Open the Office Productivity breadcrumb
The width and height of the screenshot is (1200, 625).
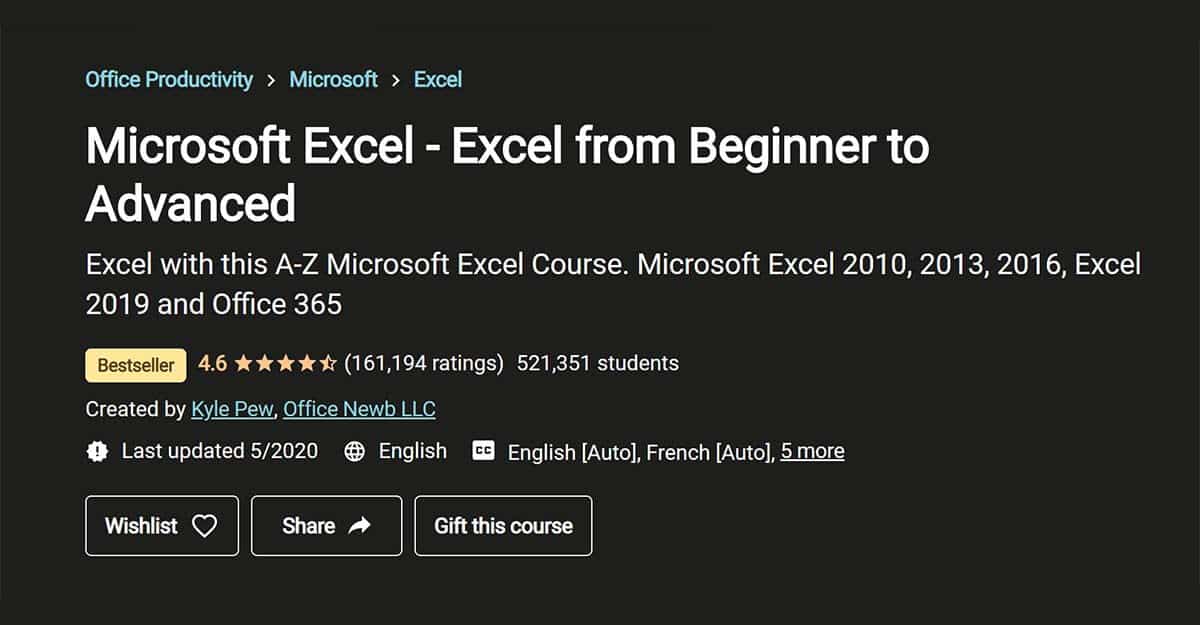(x=168, y=79)
